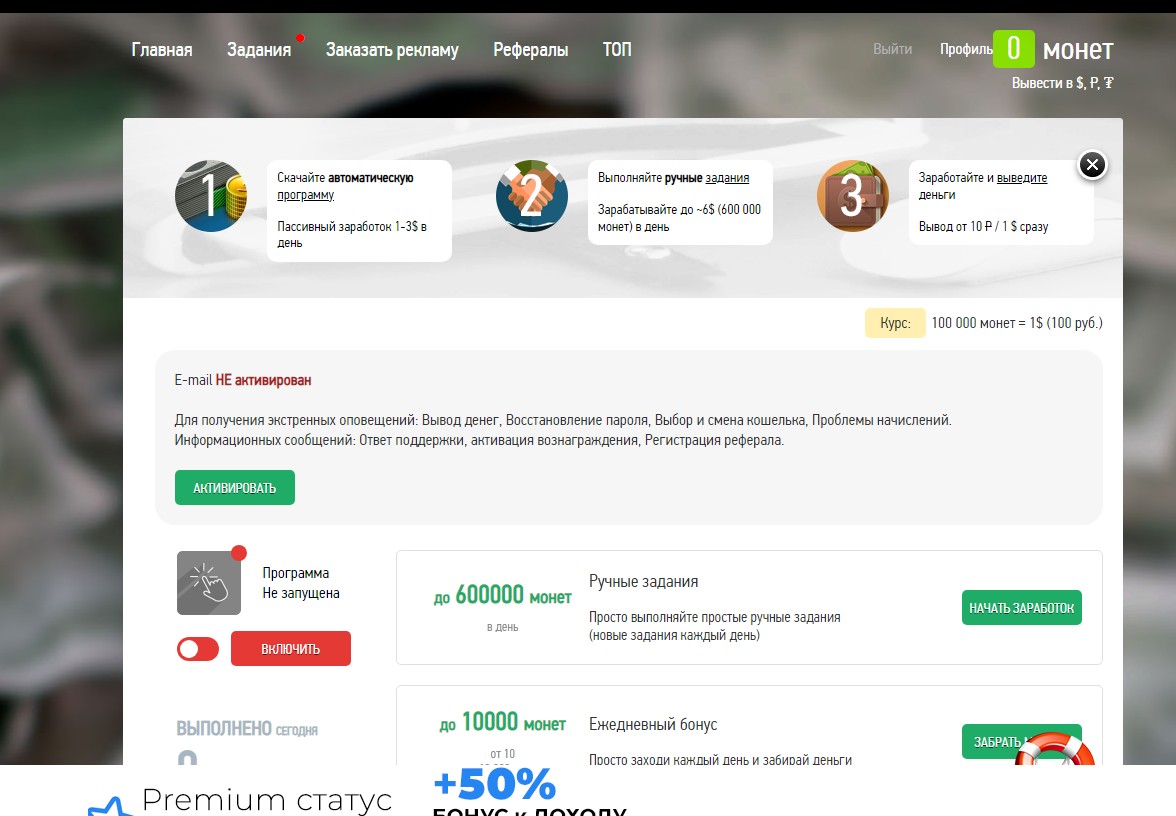Open the Главная menu item
The width and height of the screenshot is (1176, 816).
click(x=162, y=50)
